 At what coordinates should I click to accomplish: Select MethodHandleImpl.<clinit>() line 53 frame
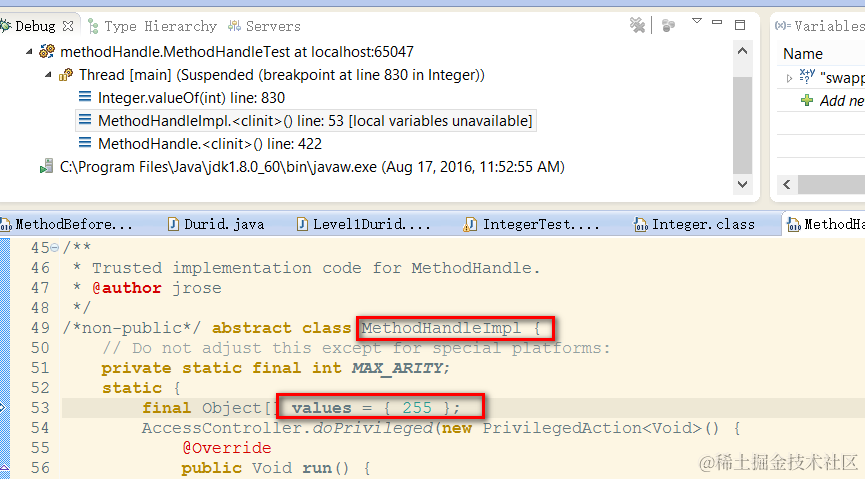tap(314, 121)
